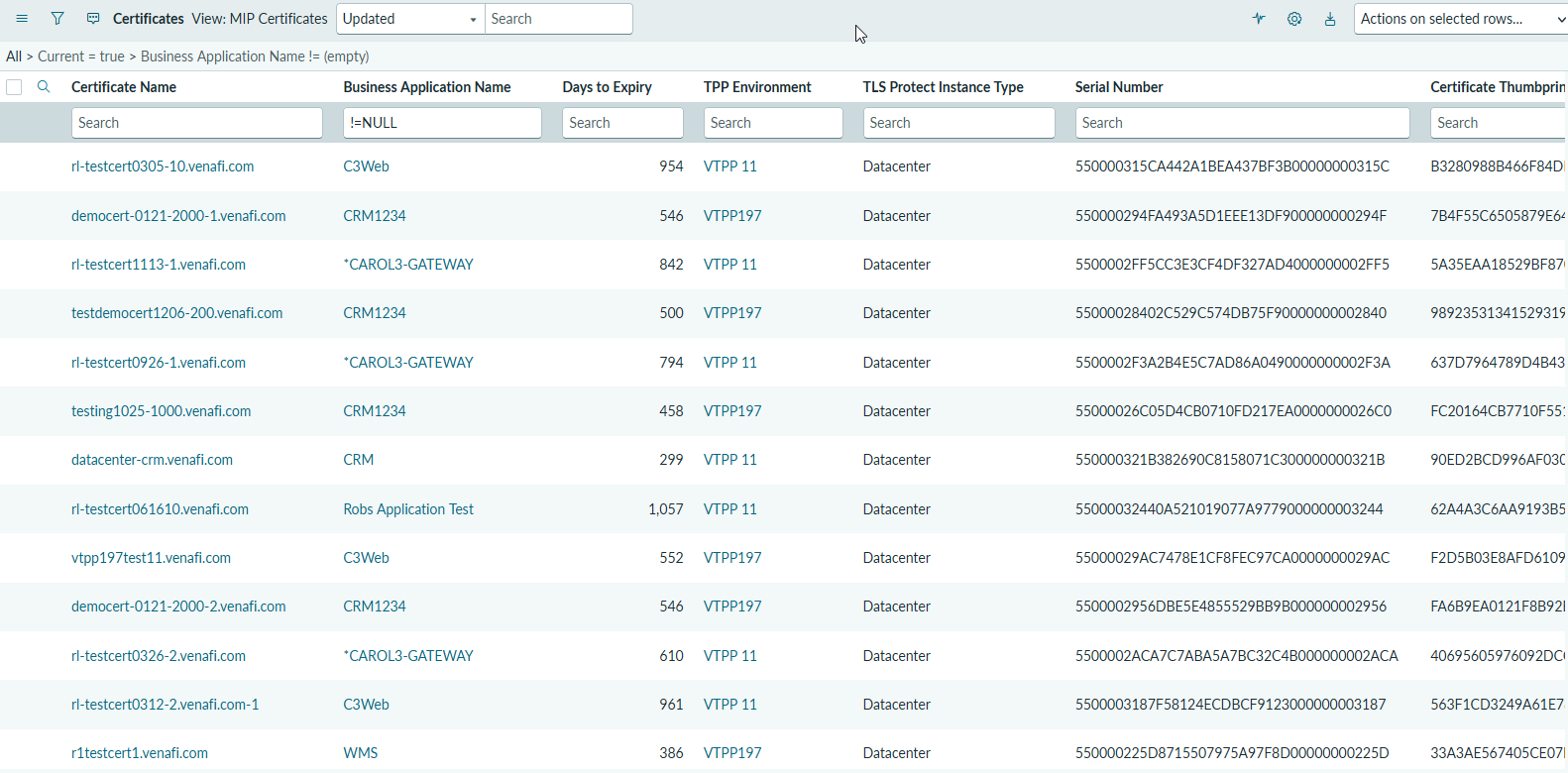Open vtpp197test11.venafi.com certificate
The height and width of the screenshot is (773, 1568).
click(151, 558)
